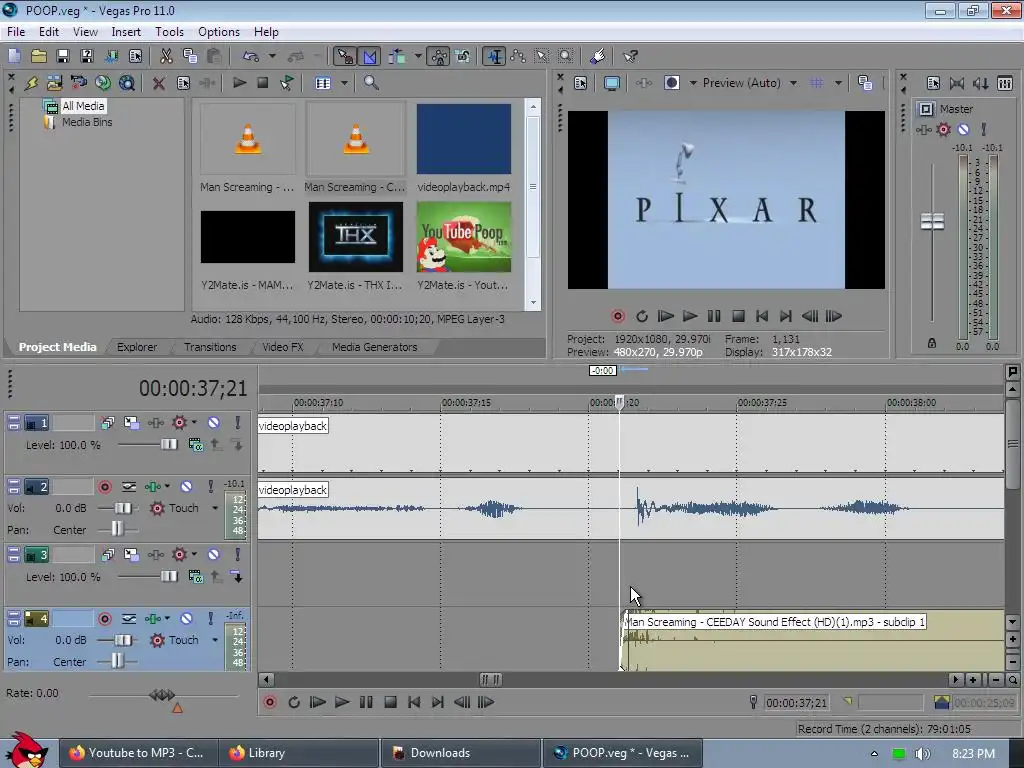Select Media Bins in the media tree
Screen dimensions: 1024x768
(x=87, y=122)
